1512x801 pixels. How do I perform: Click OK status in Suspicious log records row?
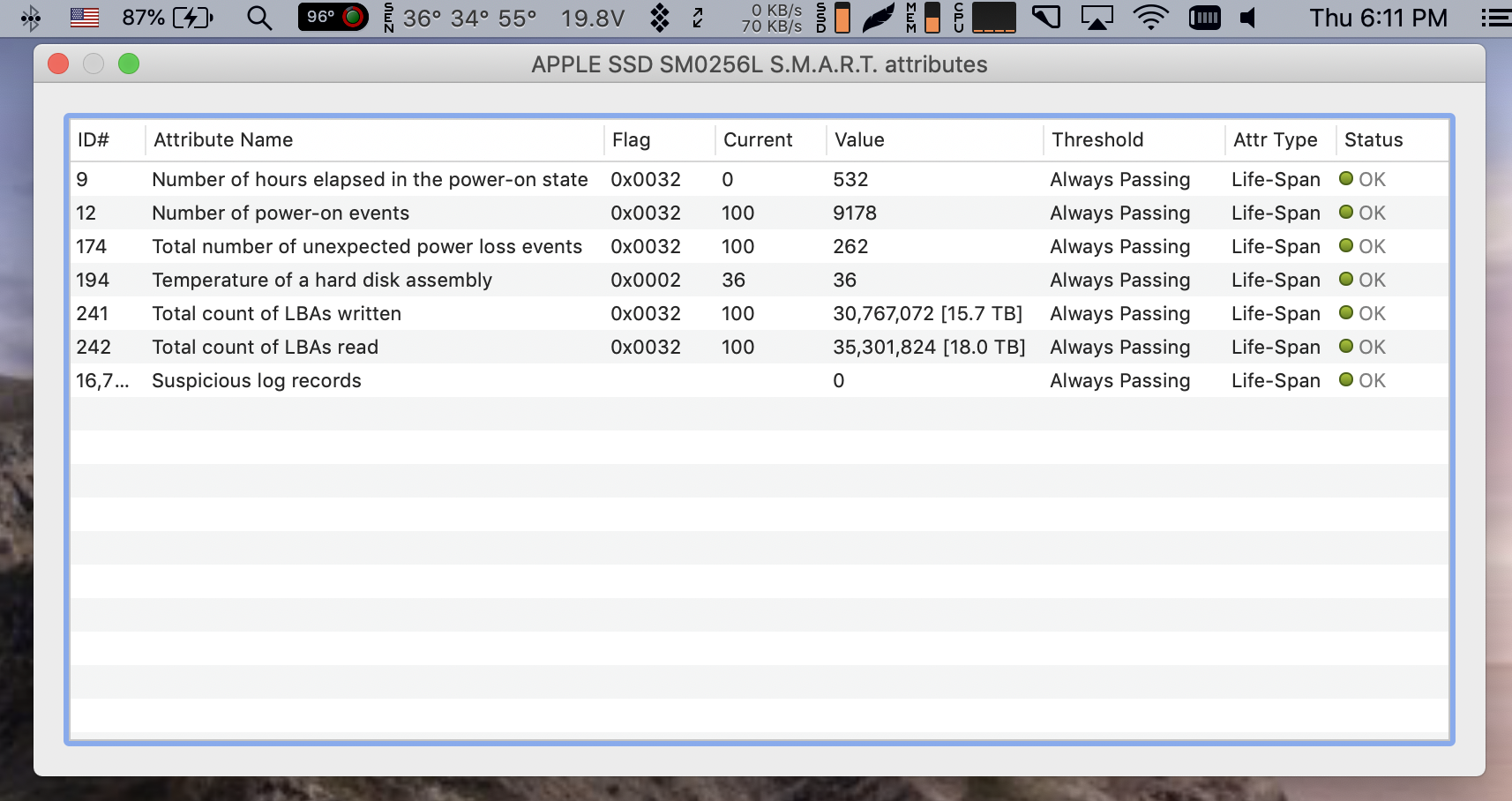(x=1362, y=380)
